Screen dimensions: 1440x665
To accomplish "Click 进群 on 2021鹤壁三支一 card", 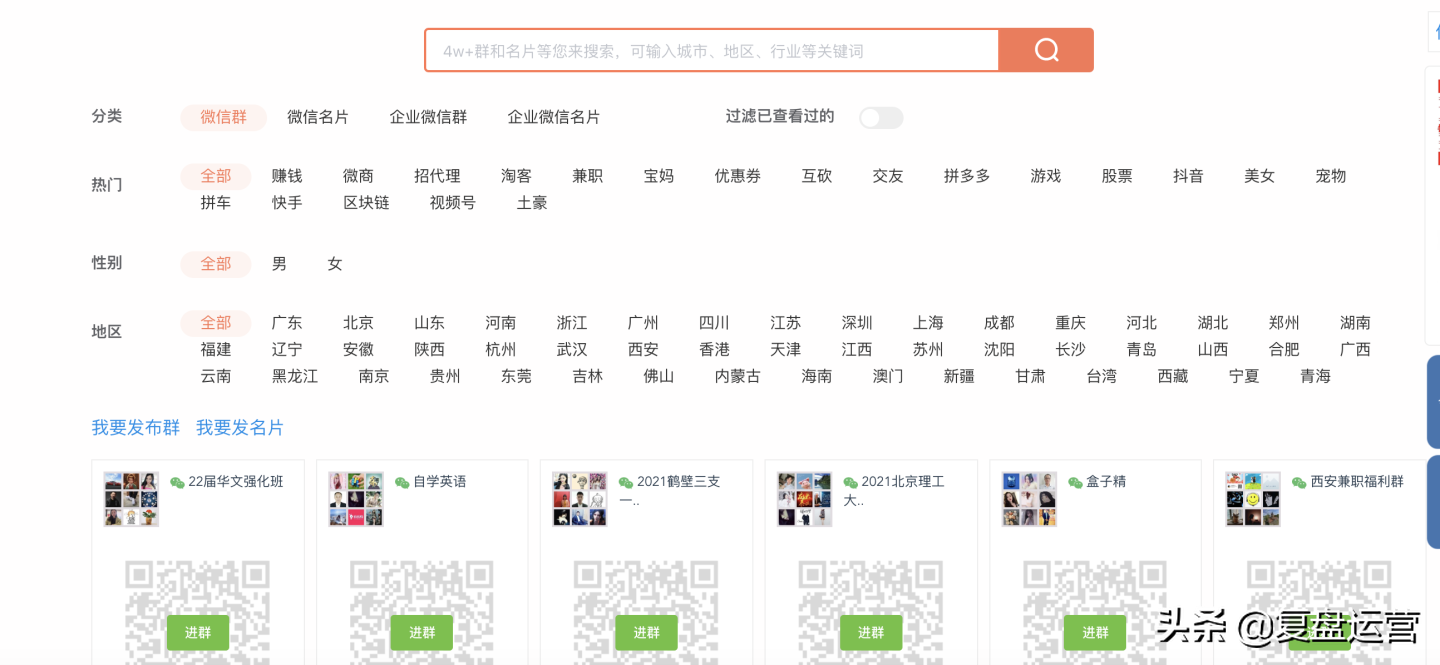I will click(647, 633).
